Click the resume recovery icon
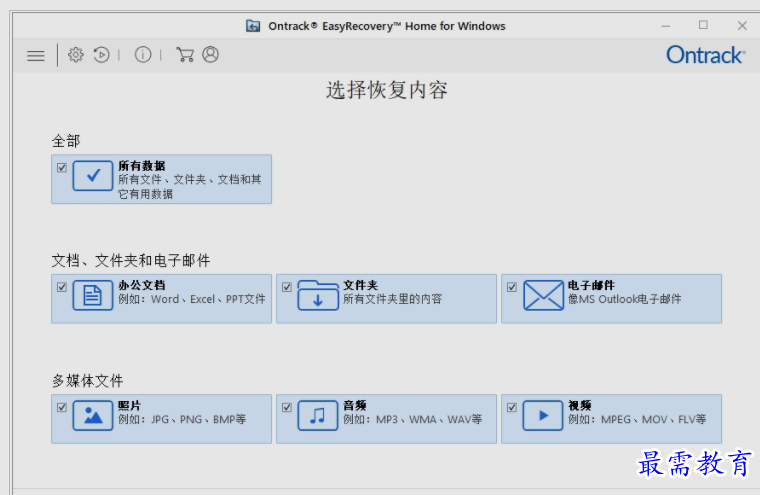760x495 pixels. (x=101, y=55)
